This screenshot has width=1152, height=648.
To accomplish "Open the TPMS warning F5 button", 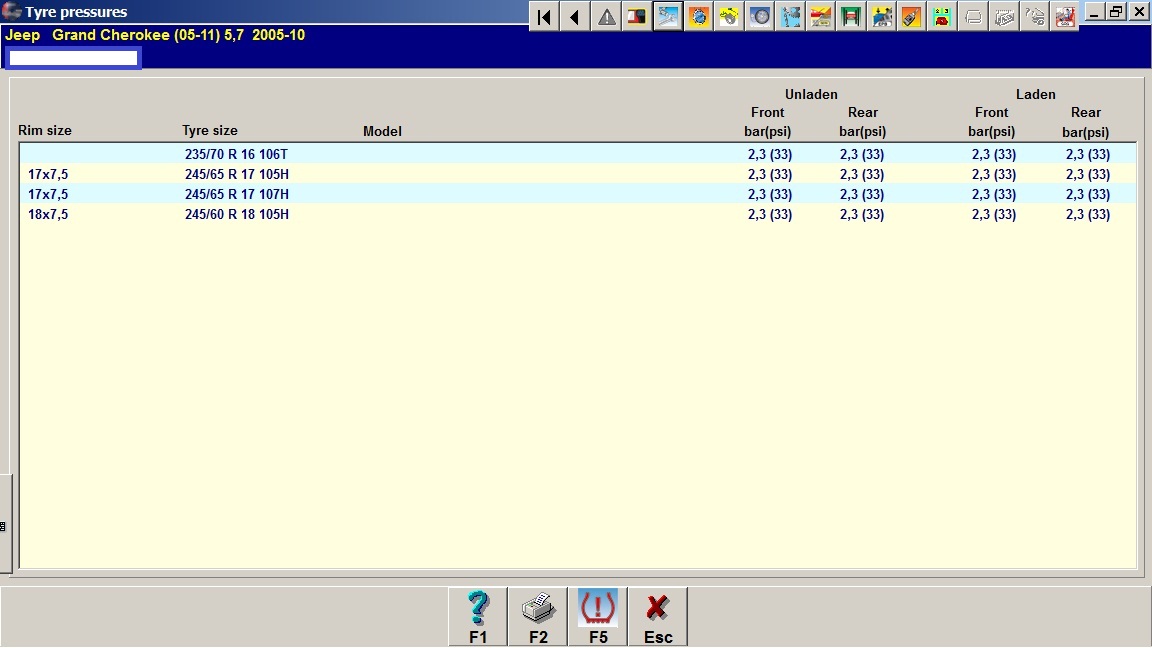I will pyautogui.click(x=598, y=616).
